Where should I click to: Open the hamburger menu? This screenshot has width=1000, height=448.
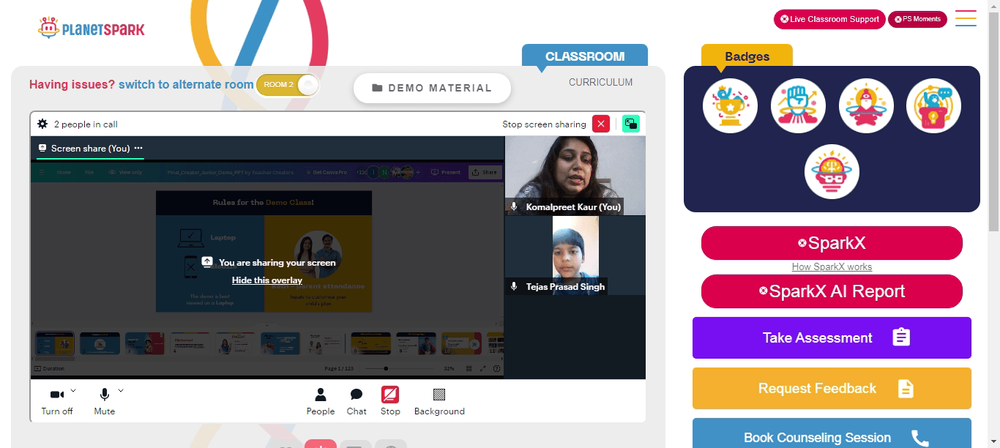(x=966, y=19)
